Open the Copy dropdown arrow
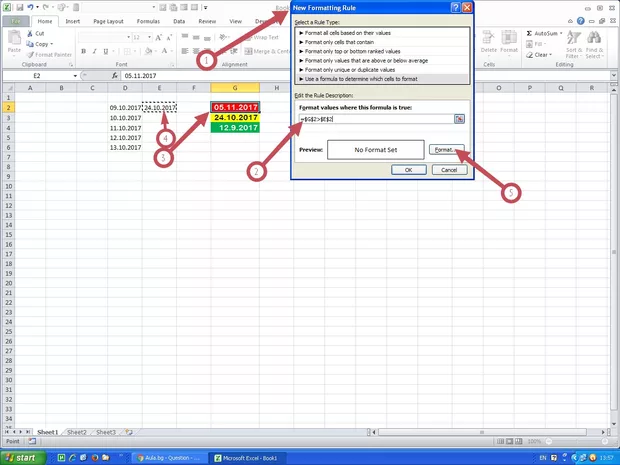620x465 pixels. (x=52, y=44)
